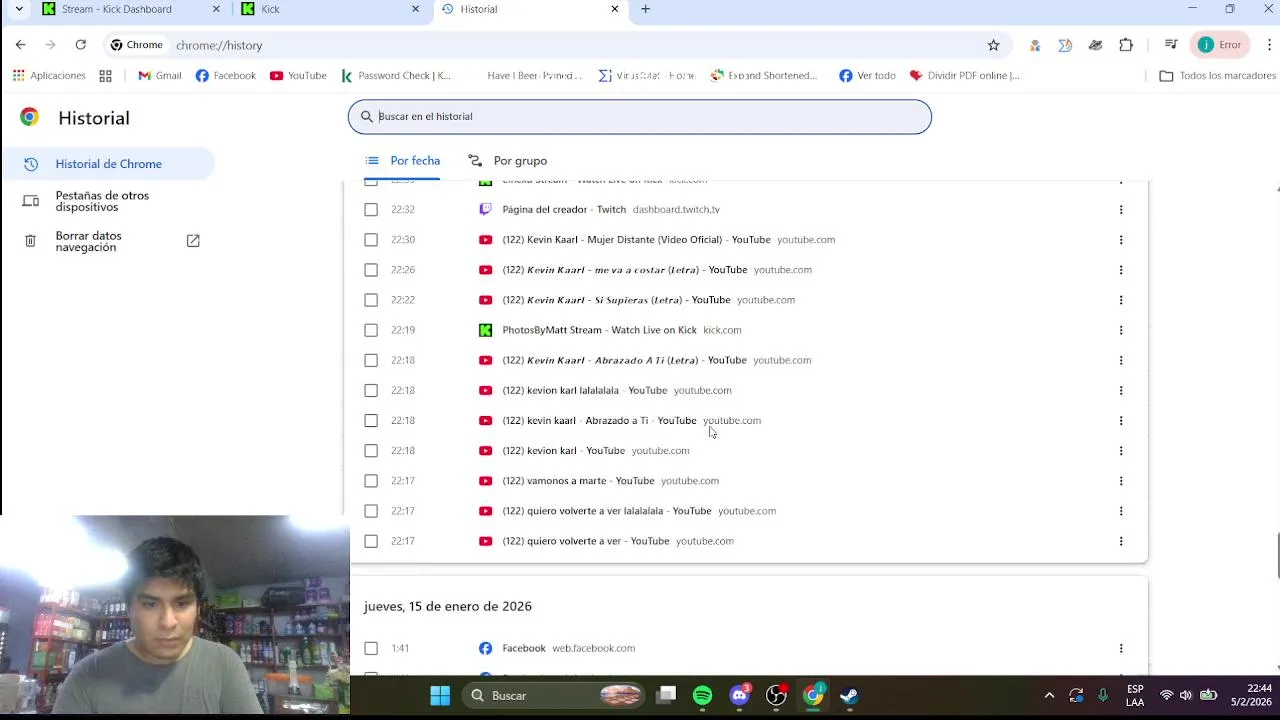Open three-dot menu for Mujer Distante entry
This screenshot has height=720, width=1280.
click(x=1121, y=240)
